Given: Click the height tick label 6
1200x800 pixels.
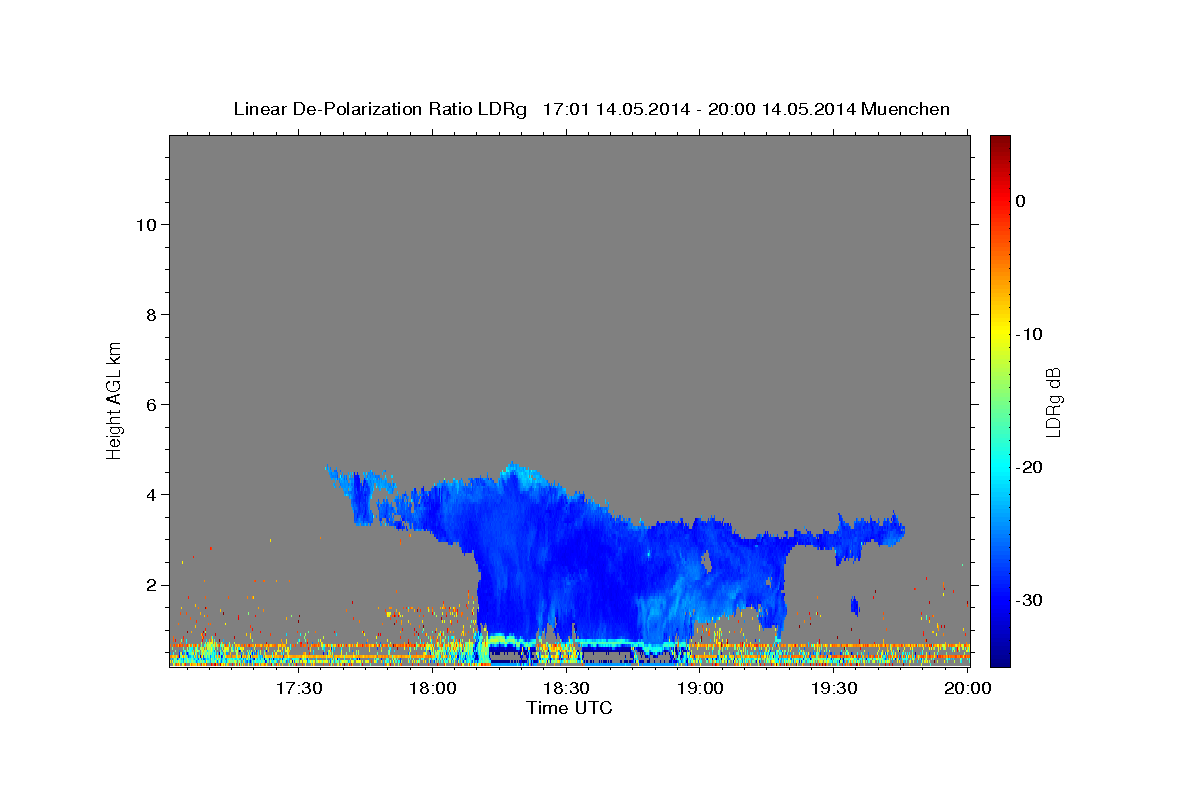Looking at the screenshot, I should [x=150, y=404].
